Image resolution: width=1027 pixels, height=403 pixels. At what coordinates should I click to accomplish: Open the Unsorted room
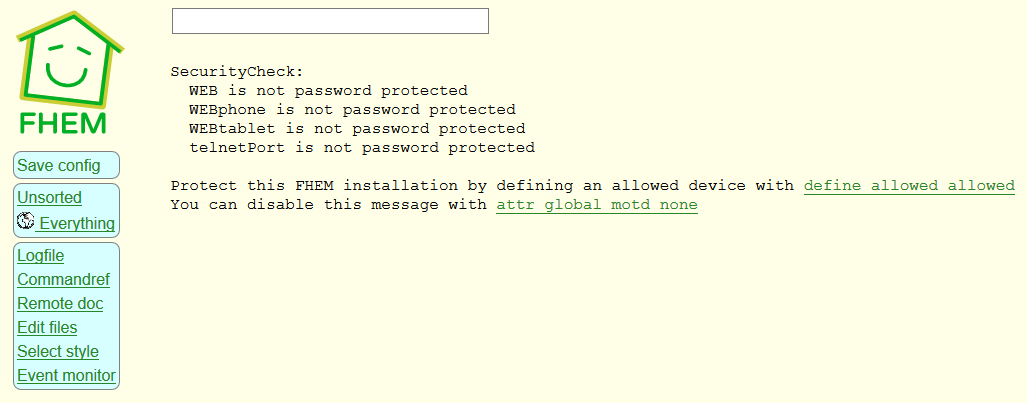[49, 198]
